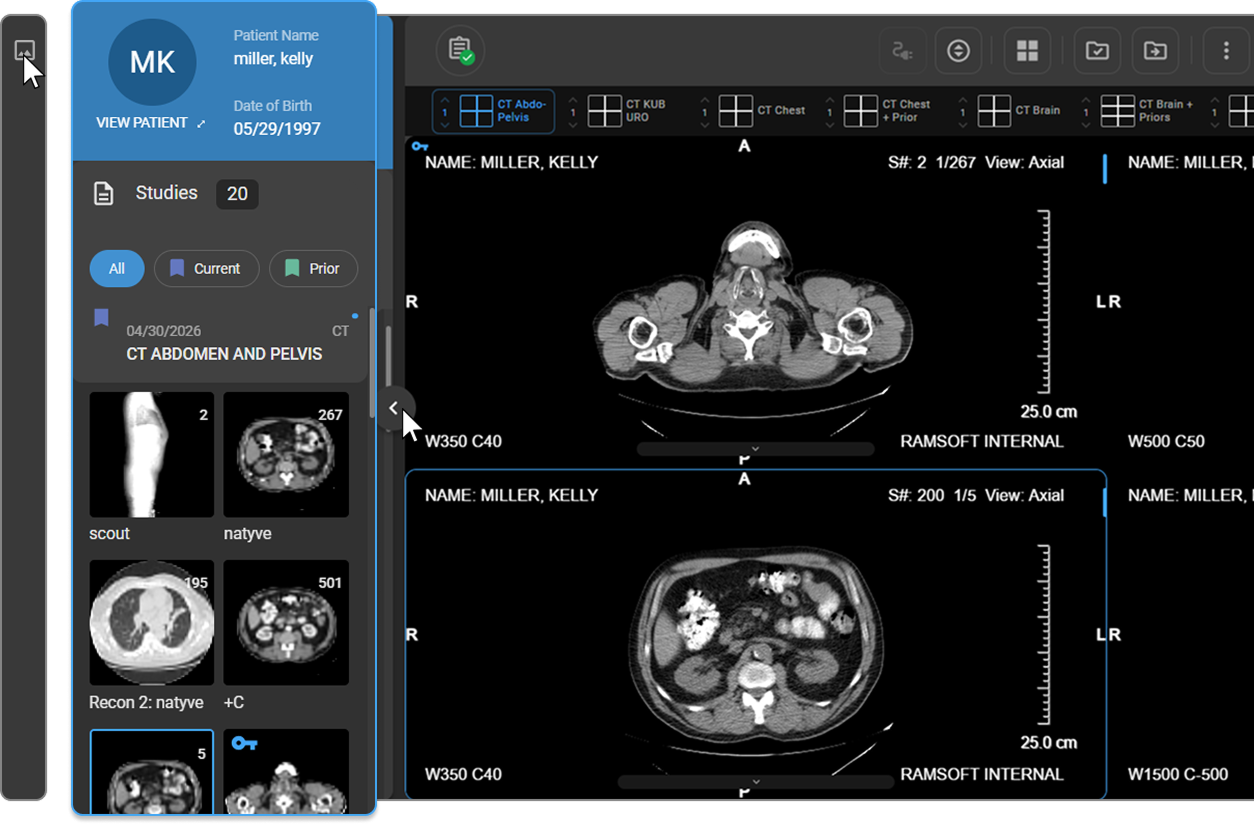This screenshot has height=824, width=1254.
Task: Open the three-dot more options menu
Action: [x=1226, y=50]
